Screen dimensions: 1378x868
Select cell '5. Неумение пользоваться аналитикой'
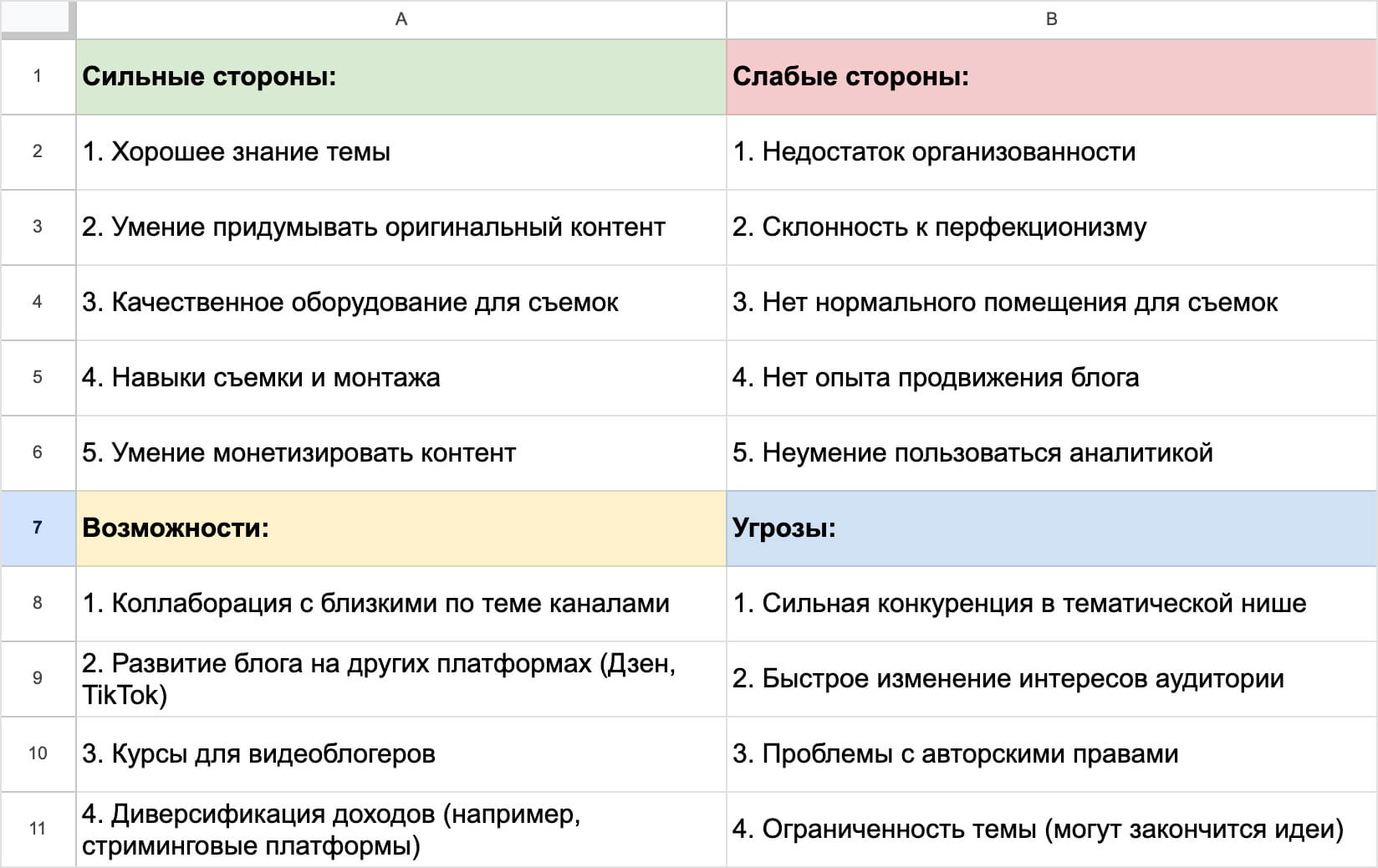coord(1051,453)
